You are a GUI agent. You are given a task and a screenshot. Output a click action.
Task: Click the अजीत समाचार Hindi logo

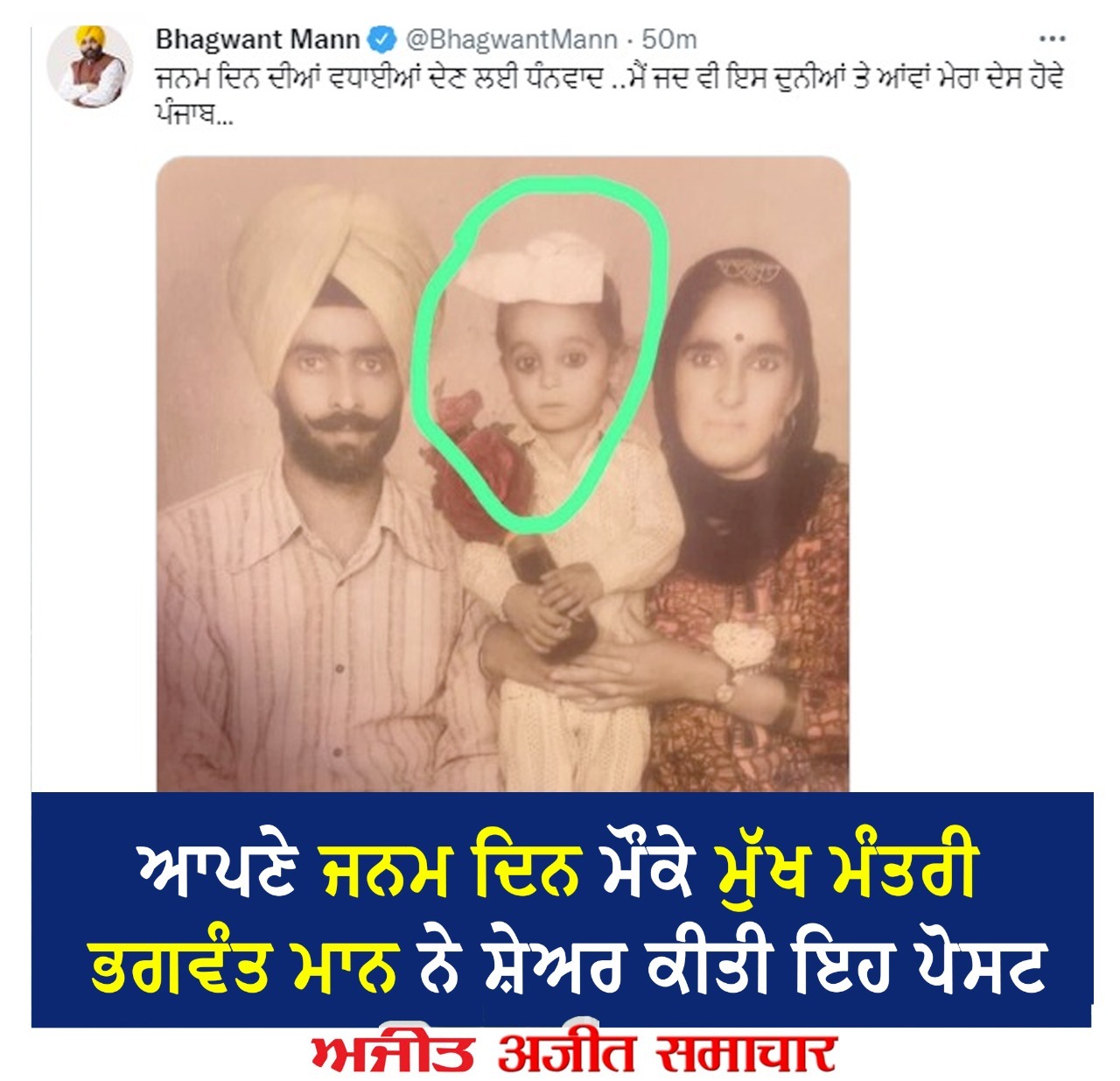665,1053
